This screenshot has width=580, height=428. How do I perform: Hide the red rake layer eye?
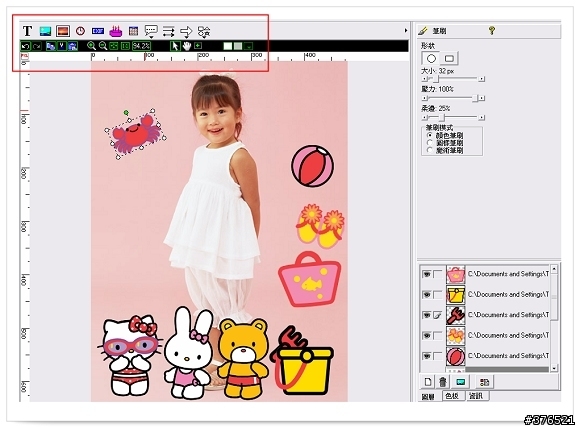[426, 315]
